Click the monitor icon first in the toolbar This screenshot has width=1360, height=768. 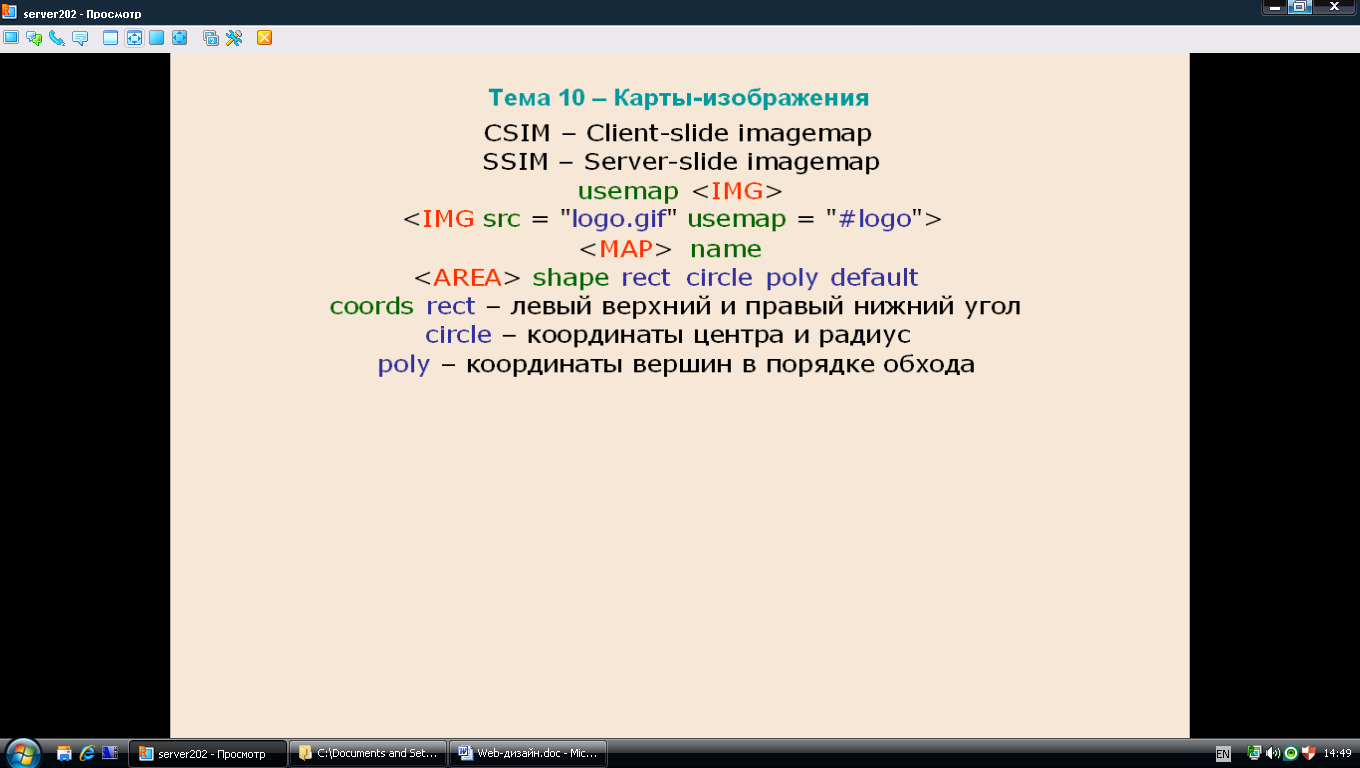(11, 38)
